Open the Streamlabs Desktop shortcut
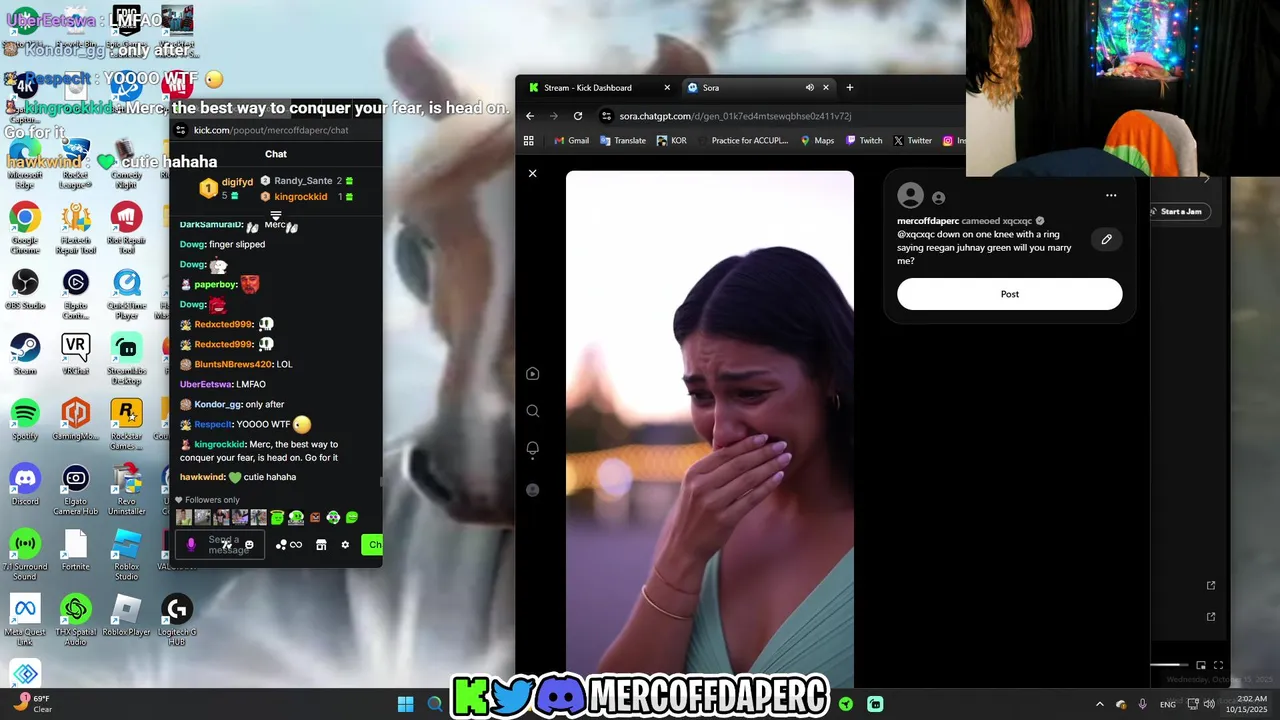 click(127, 360)
